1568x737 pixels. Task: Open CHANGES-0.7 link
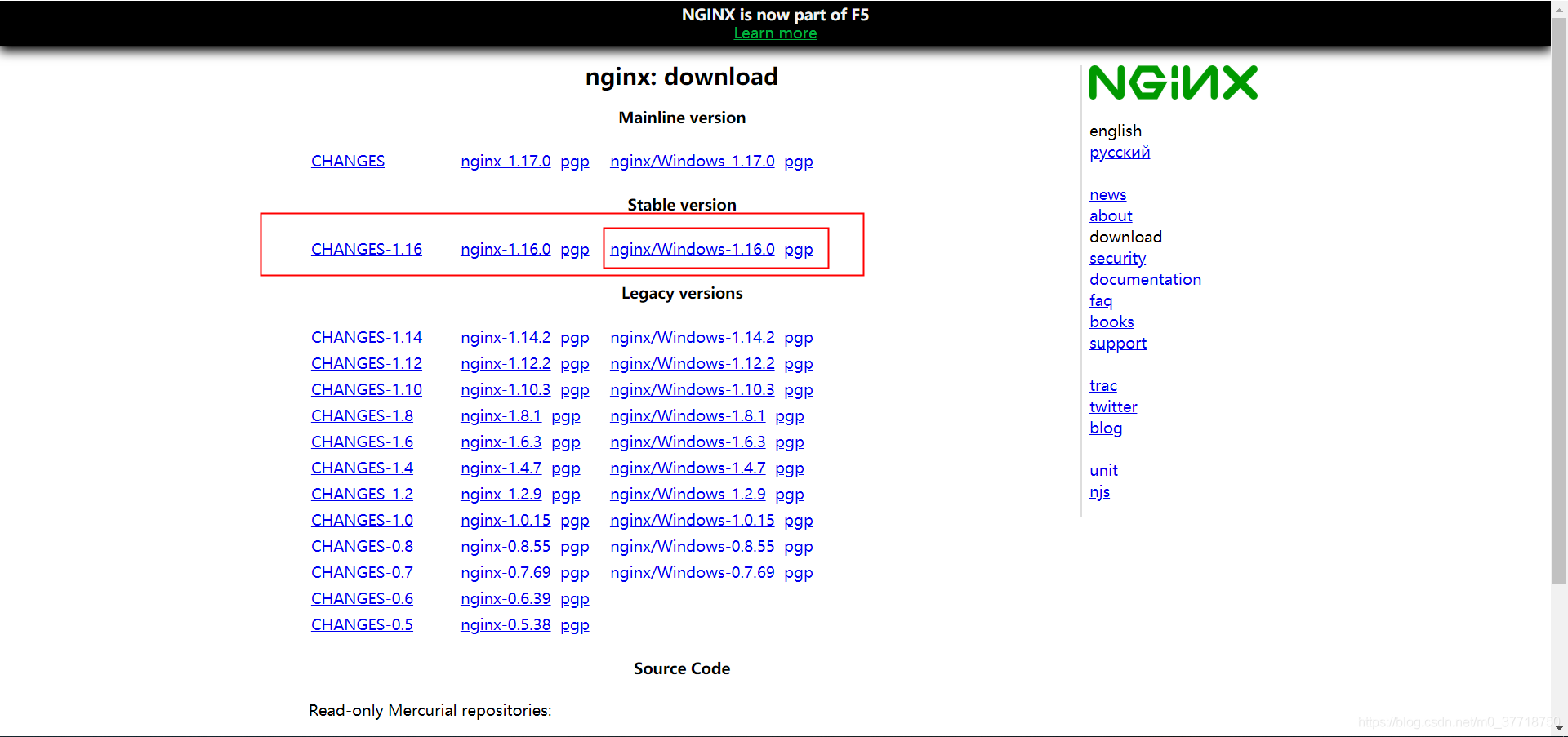coord(362,572)
